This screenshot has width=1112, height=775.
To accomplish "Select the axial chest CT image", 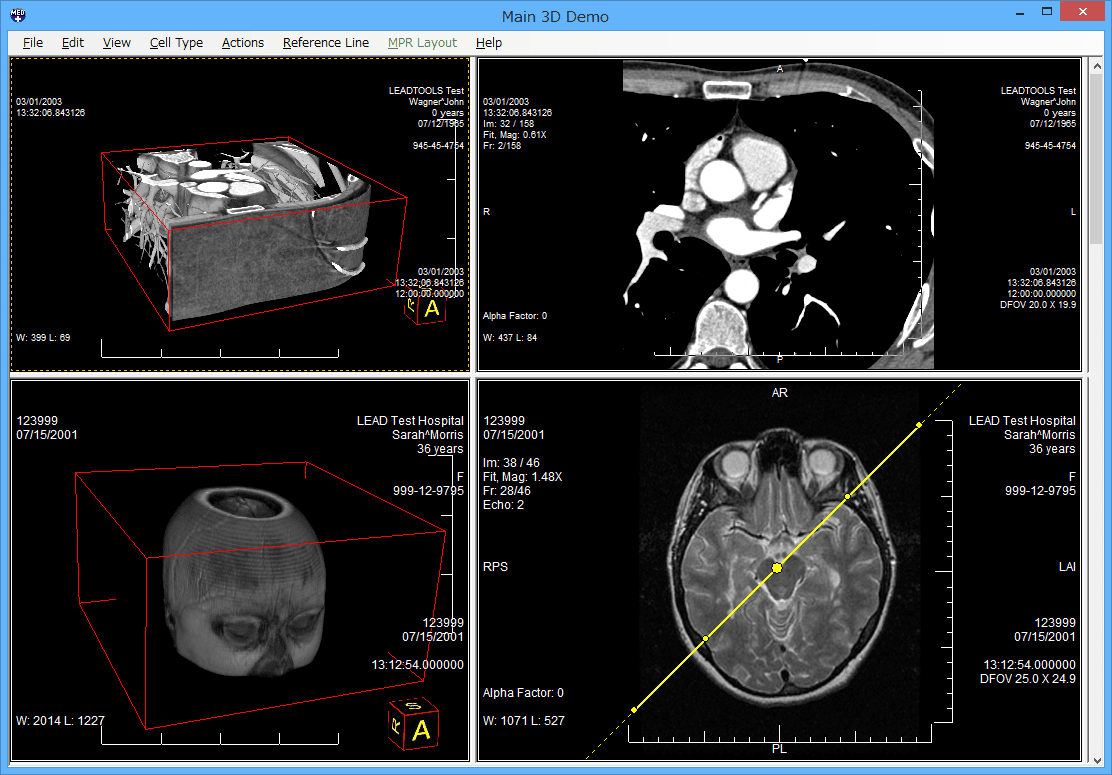I will point(778,214).
